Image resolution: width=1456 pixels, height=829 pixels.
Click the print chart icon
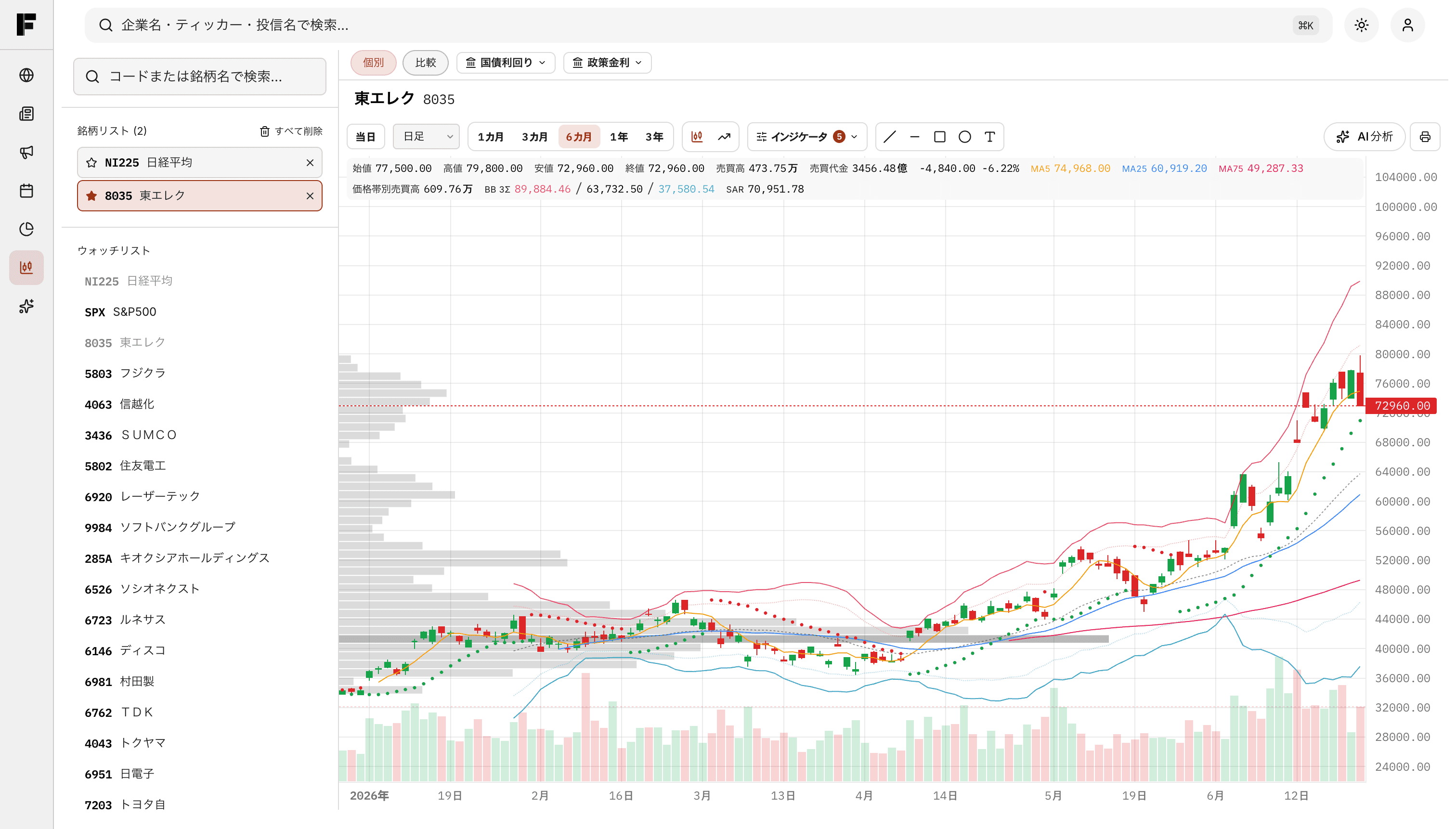tap(1425, 137)
